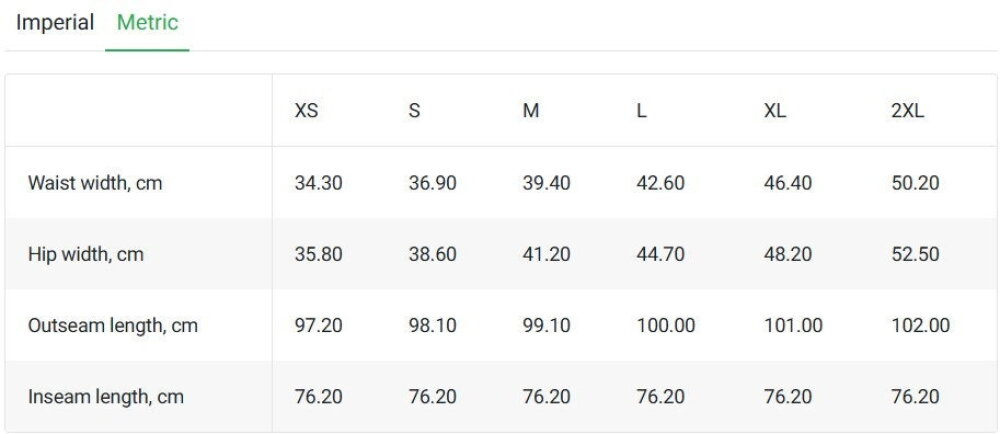The height and width of the screenshot is (434, 1000).
Task: Select the Inseam length, cm row label
Action: pos(106,397)
